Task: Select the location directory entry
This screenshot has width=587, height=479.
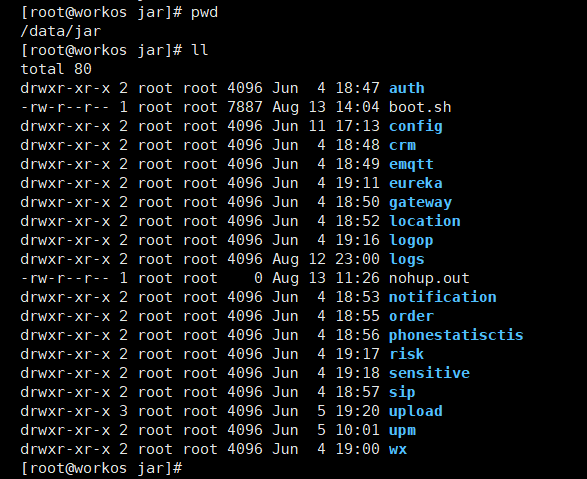Action: pos(425,221)
